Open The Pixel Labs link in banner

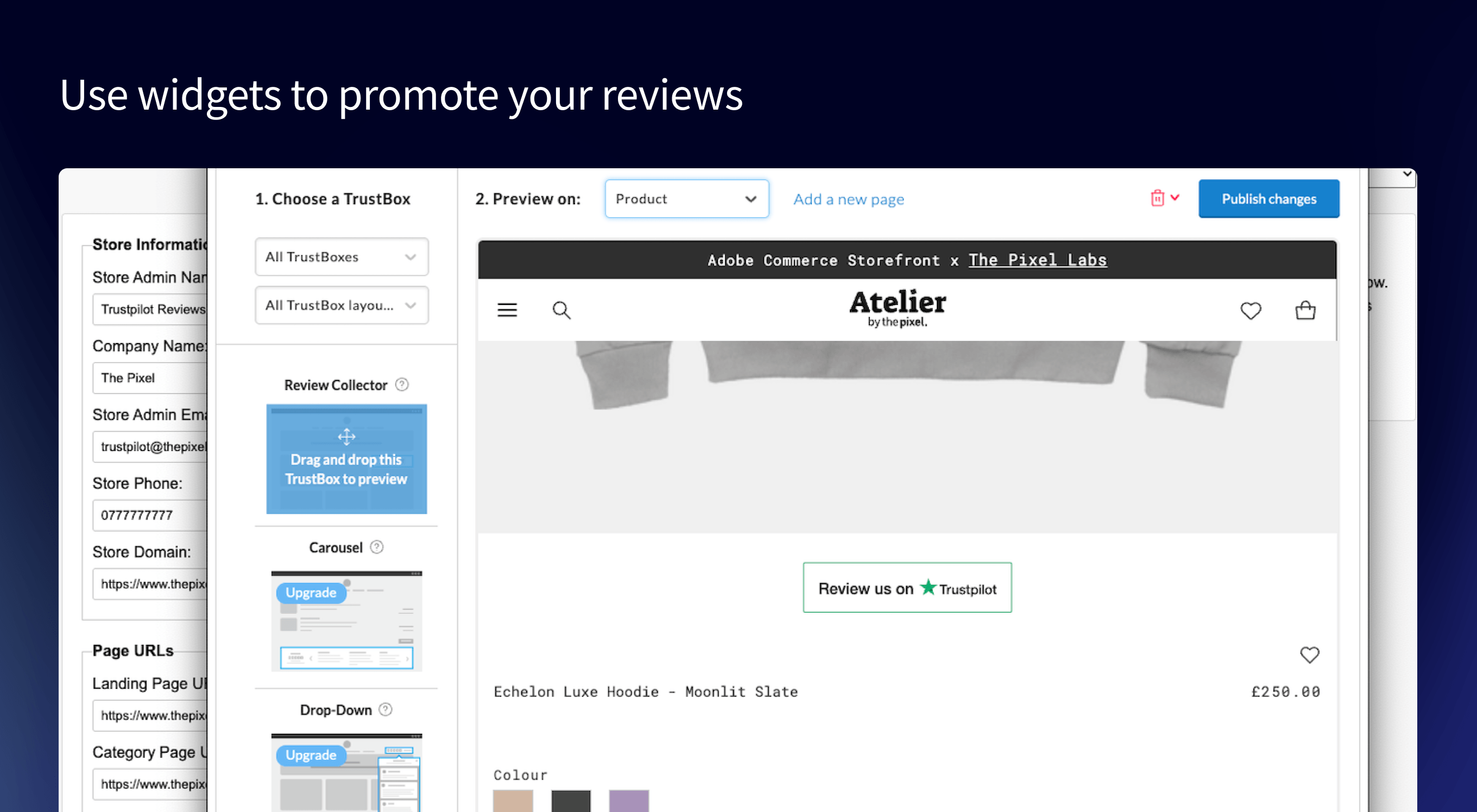coord(1037,260)
